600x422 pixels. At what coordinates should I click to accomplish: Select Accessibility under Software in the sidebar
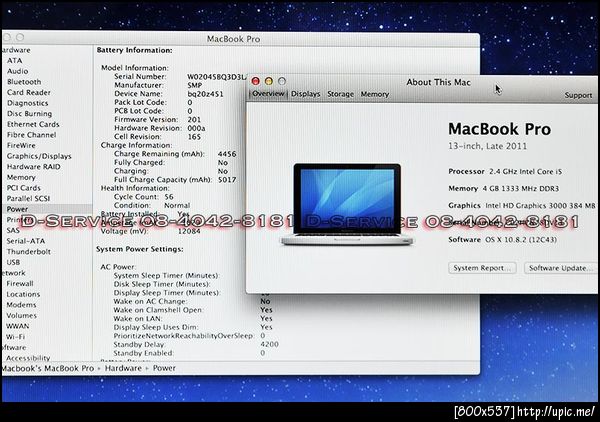(x=28, y=358)
